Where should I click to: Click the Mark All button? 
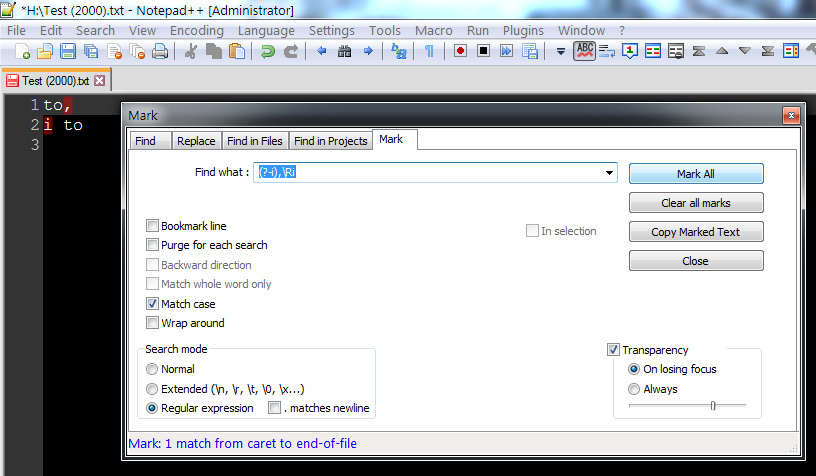click(x=696, y=174)
